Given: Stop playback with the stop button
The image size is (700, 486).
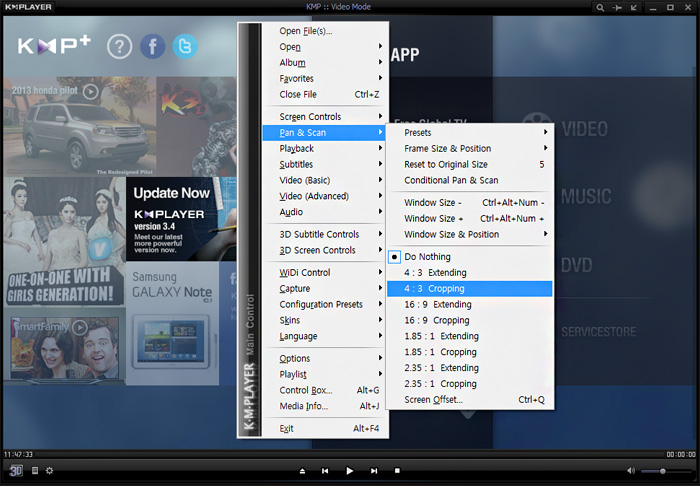Looking at the screenshot, I should pyautogui.click(x=397, y=470).
